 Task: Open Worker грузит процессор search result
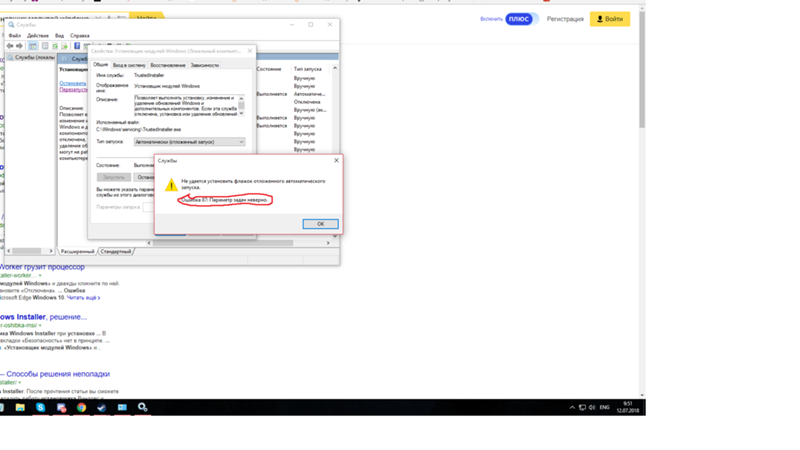(x=42, y=267)
